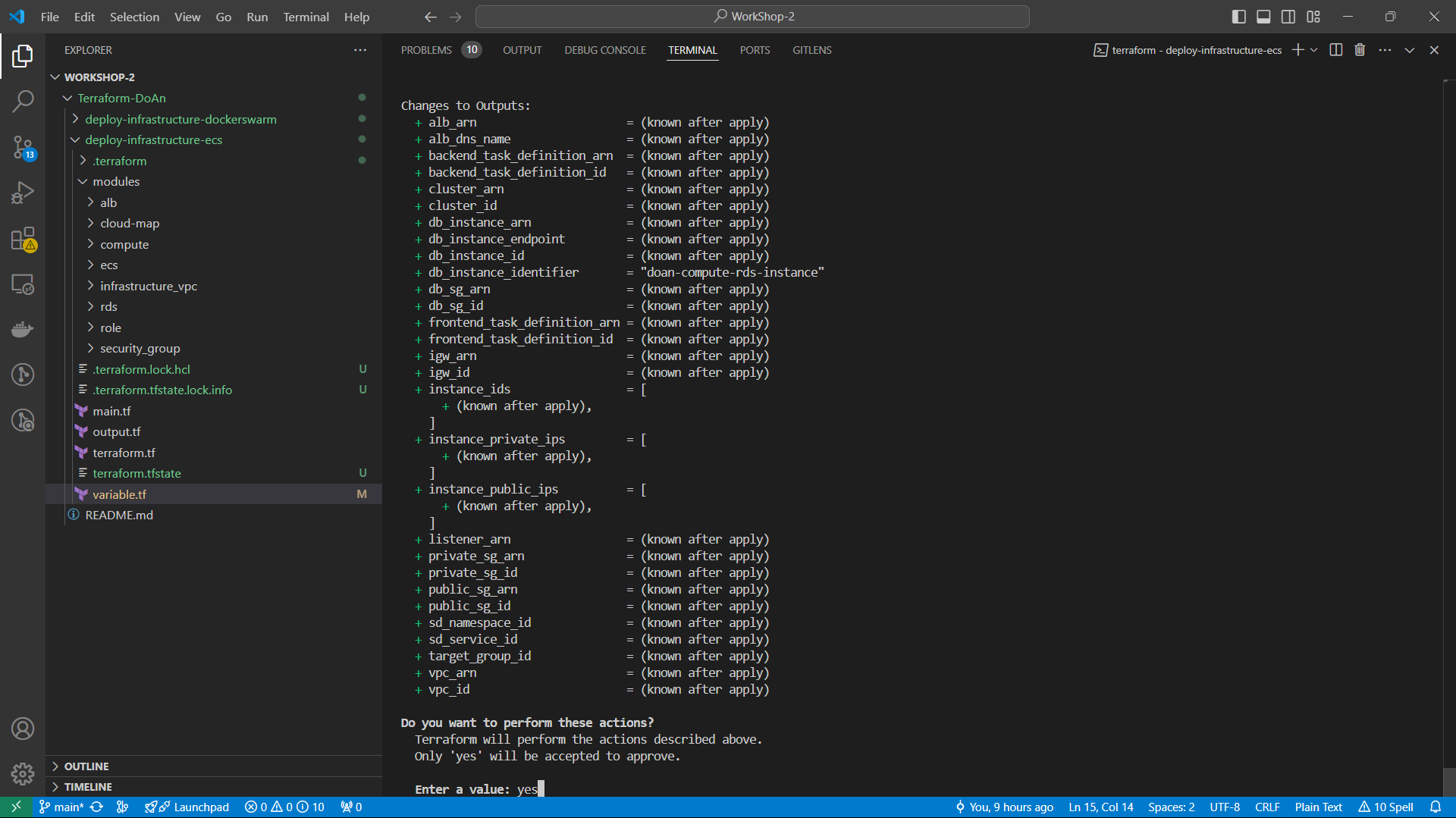Click the 10 Spell status item
The width and height of the screenshot is (1456, 818).
[1385, 807]
